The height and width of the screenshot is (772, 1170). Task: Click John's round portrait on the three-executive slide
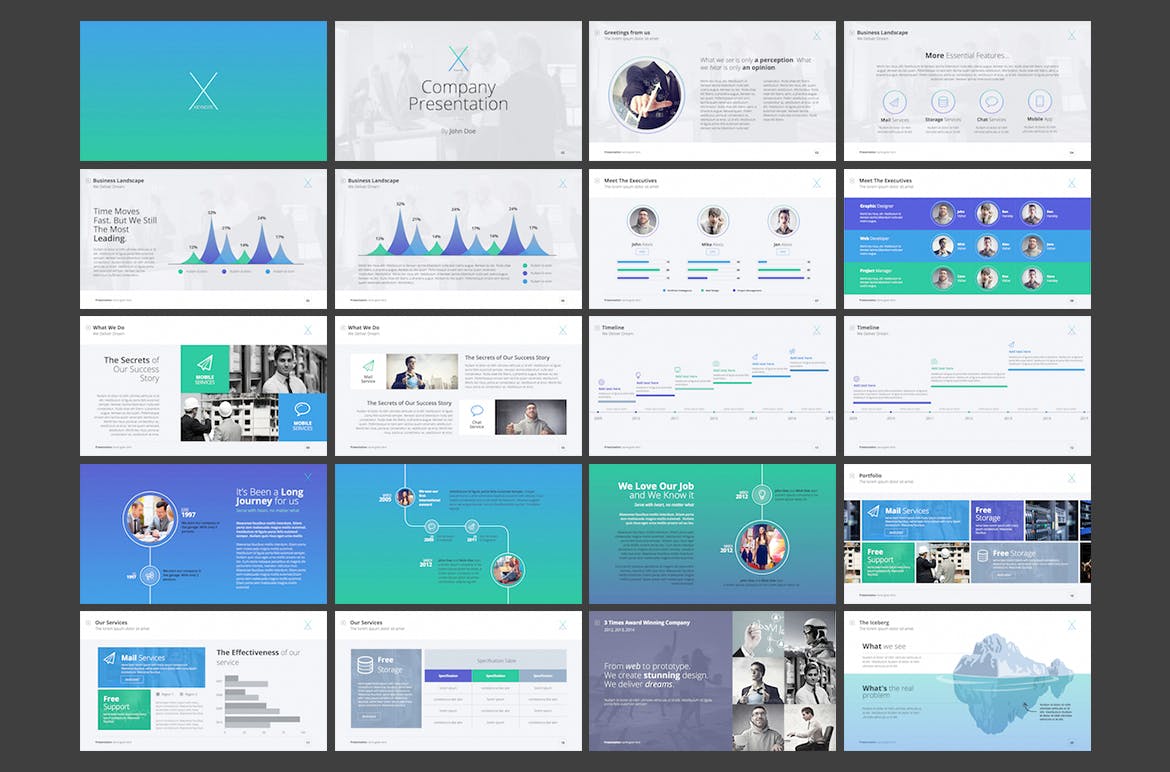coord(643,221)
